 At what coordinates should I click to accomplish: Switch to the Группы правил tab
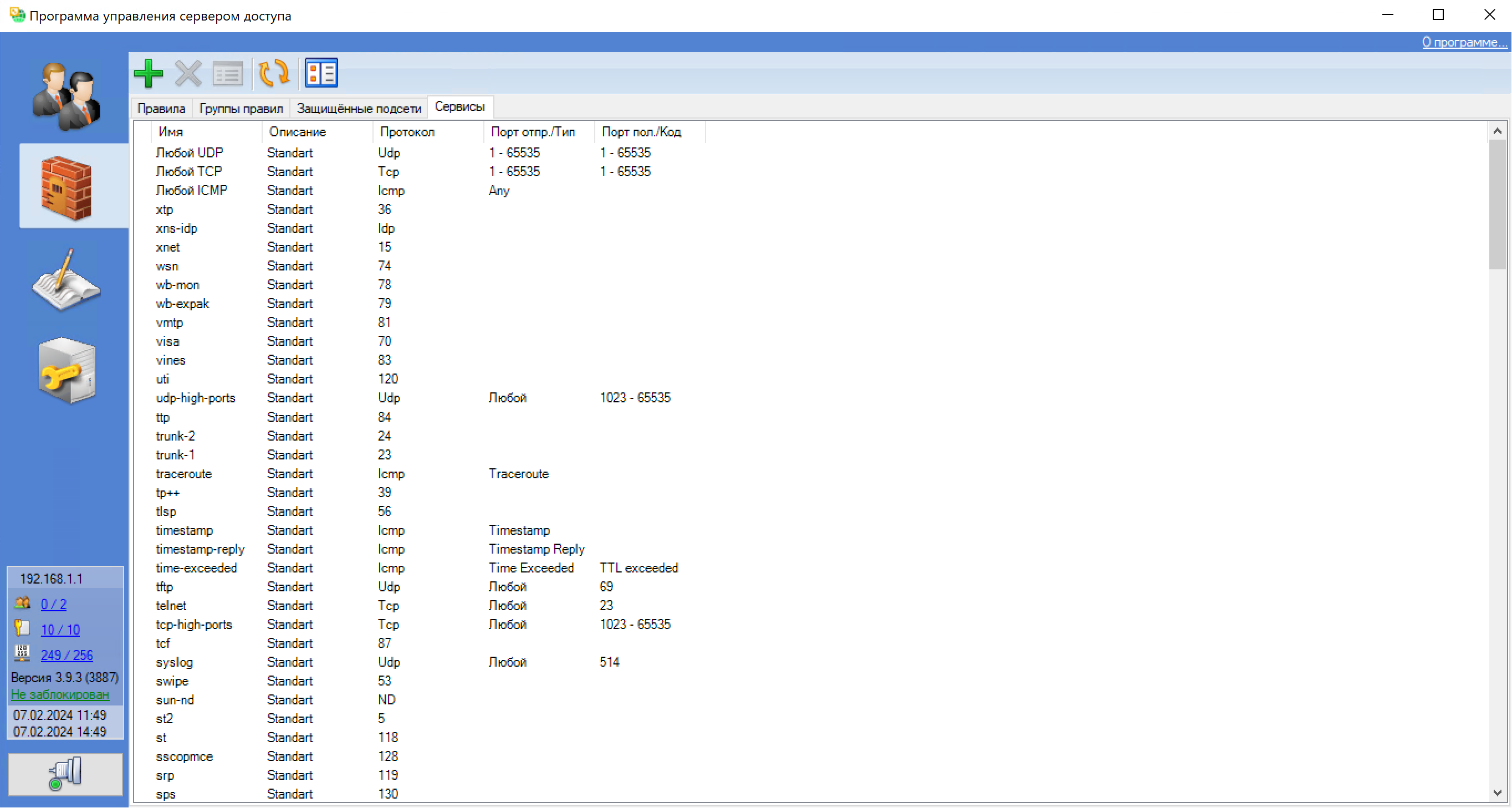(x=241, y=109)
